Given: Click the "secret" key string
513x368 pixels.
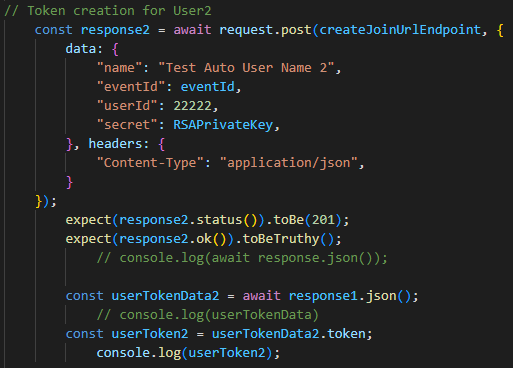Looking at the screenshot, I should tap(127, 125).
